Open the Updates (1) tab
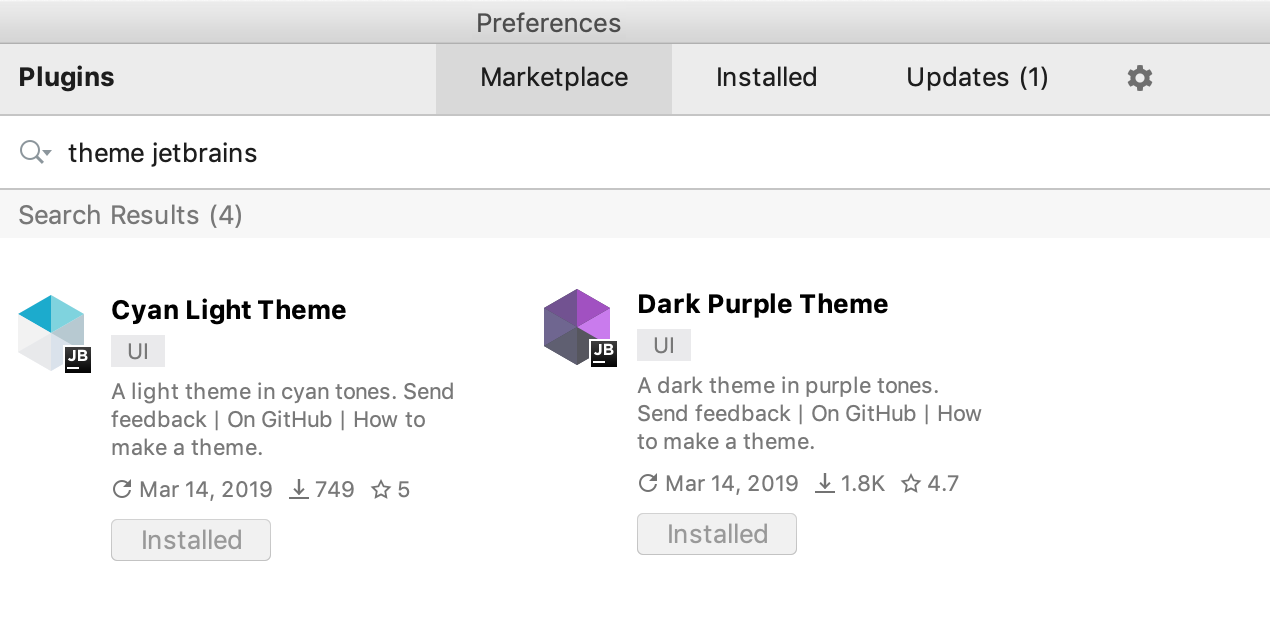 pyautogui.click(x=977, y=78)
